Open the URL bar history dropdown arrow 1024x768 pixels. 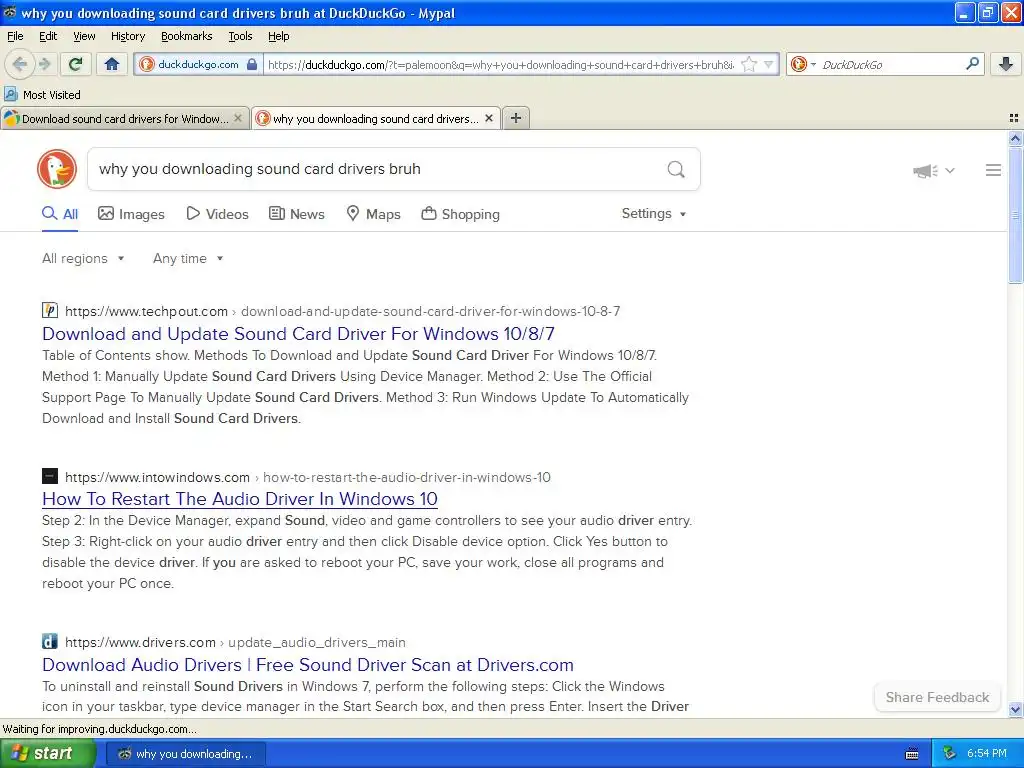tap(769, 64)
